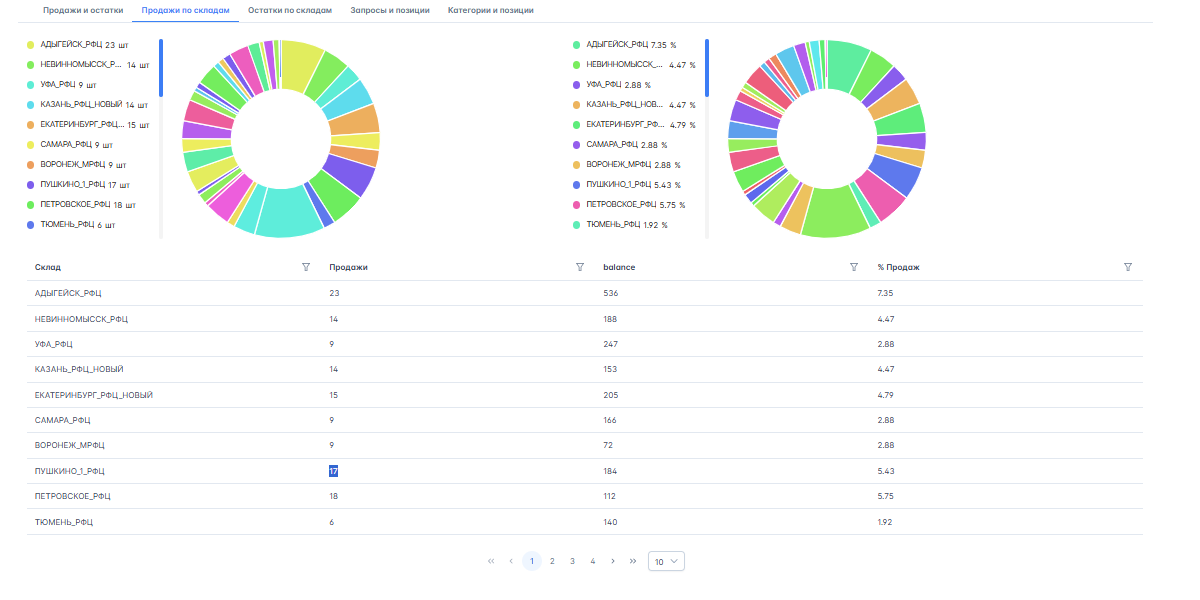Jump to the first page using double-left arrow

point(491,561)
